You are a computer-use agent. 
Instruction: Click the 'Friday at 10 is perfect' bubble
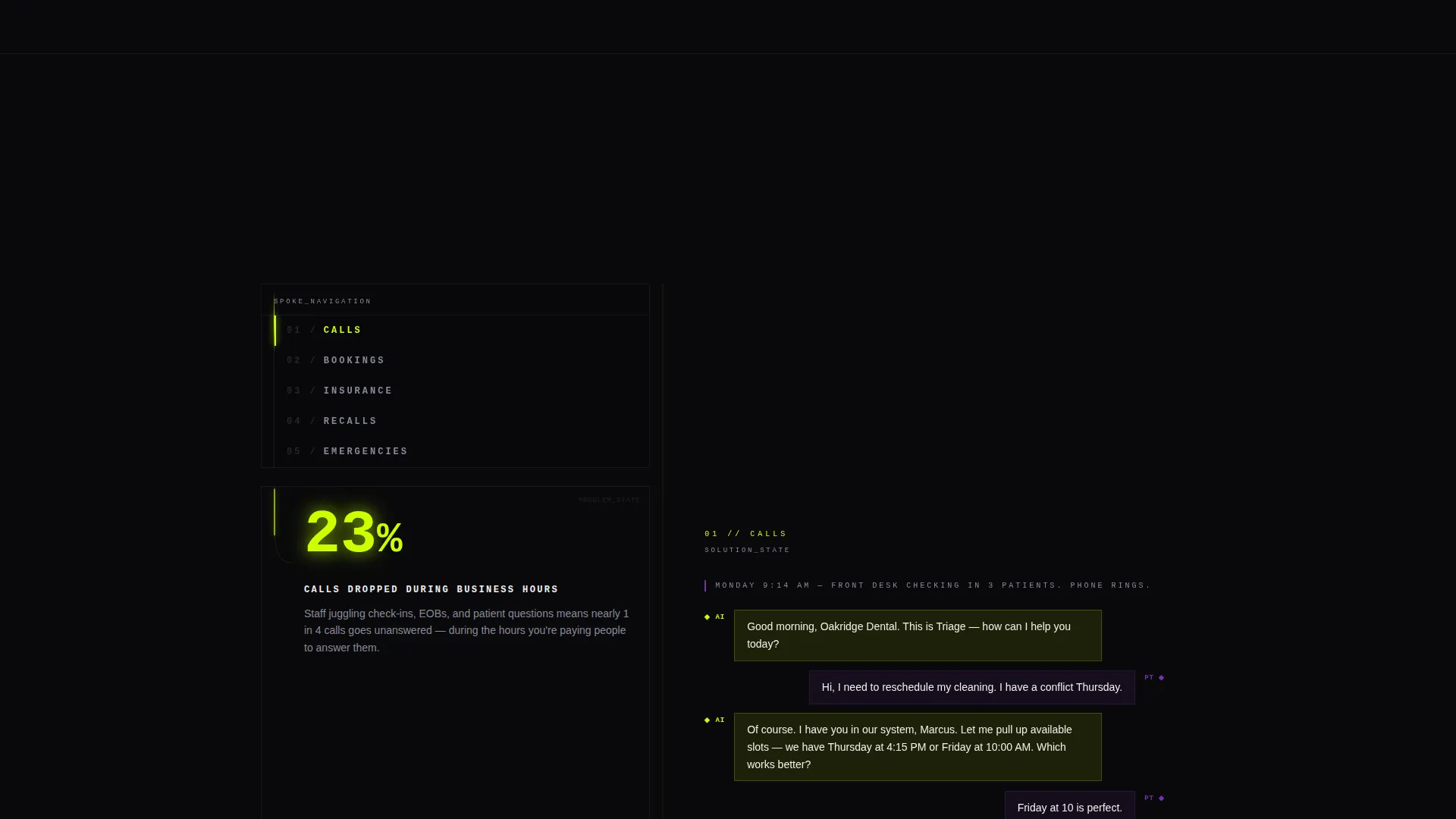[x=1069, y=806]
